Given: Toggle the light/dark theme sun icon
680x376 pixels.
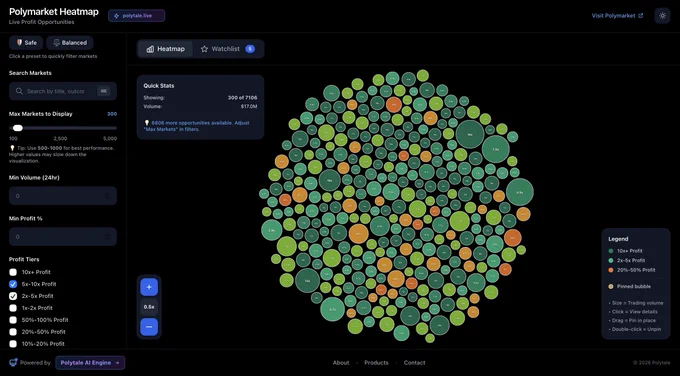Looking at the screenshot, I should click(x=662, y=16).
